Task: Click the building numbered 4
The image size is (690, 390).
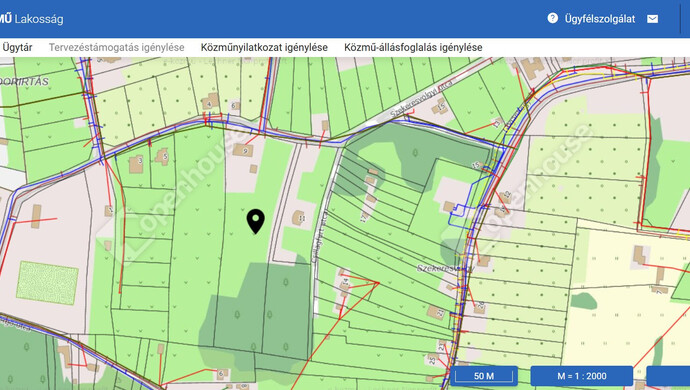Action: point(210,101)
